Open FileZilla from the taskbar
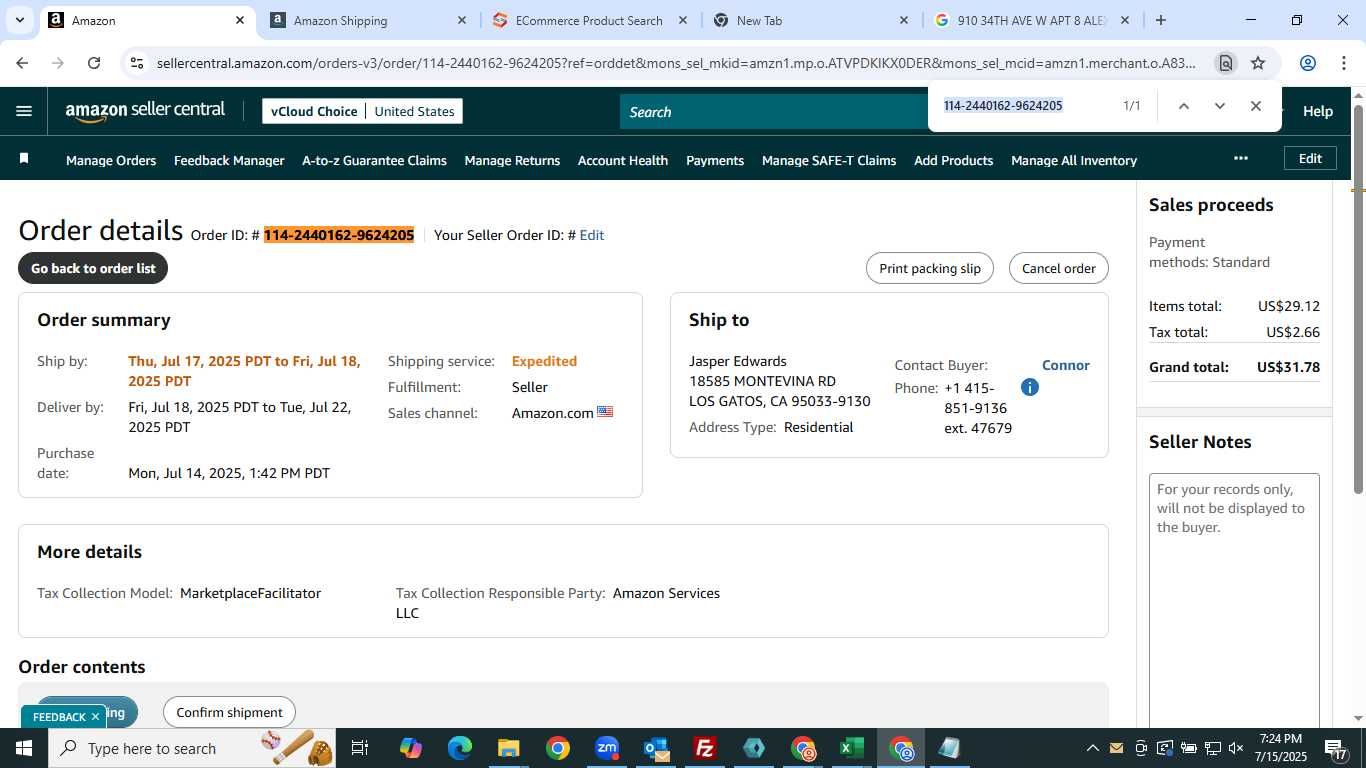Viewport: 1366px width, 768px height. (705, 748)
